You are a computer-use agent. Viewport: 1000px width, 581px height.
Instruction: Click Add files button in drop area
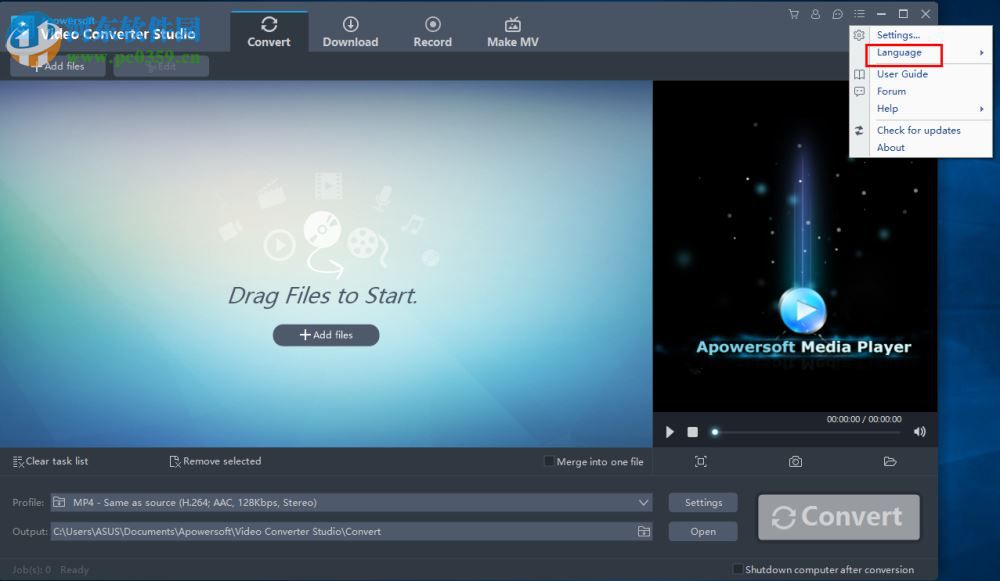[x=326, y=335]
